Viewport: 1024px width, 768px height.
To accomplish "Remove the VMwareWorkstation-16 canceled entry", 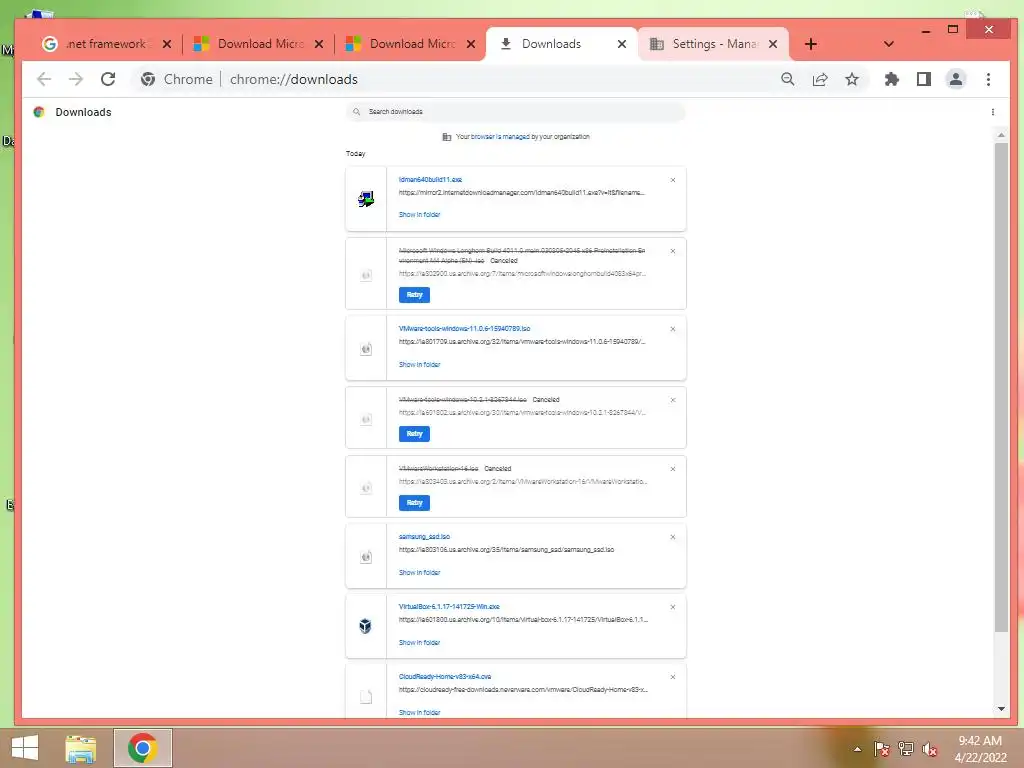I will 673,469.
